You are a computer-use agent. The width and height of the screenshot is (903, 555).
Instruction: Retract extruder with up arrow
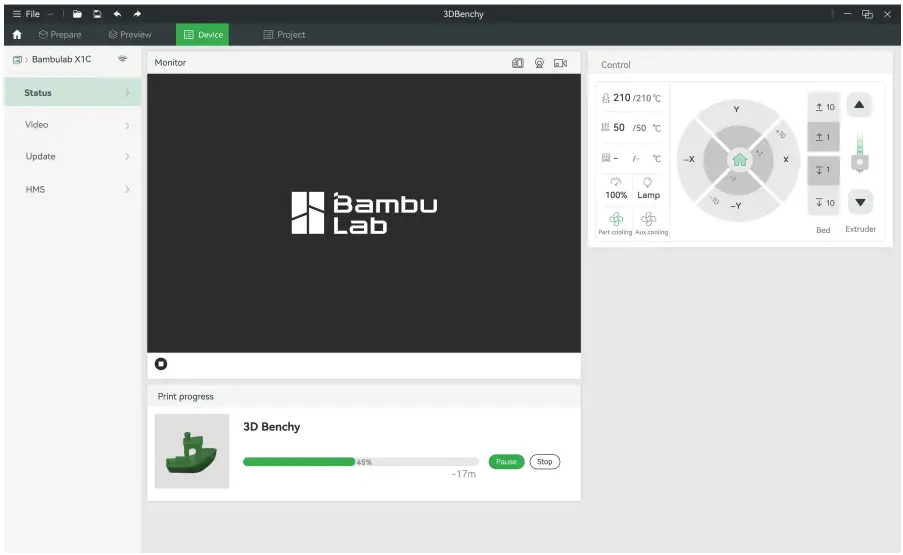859,105
